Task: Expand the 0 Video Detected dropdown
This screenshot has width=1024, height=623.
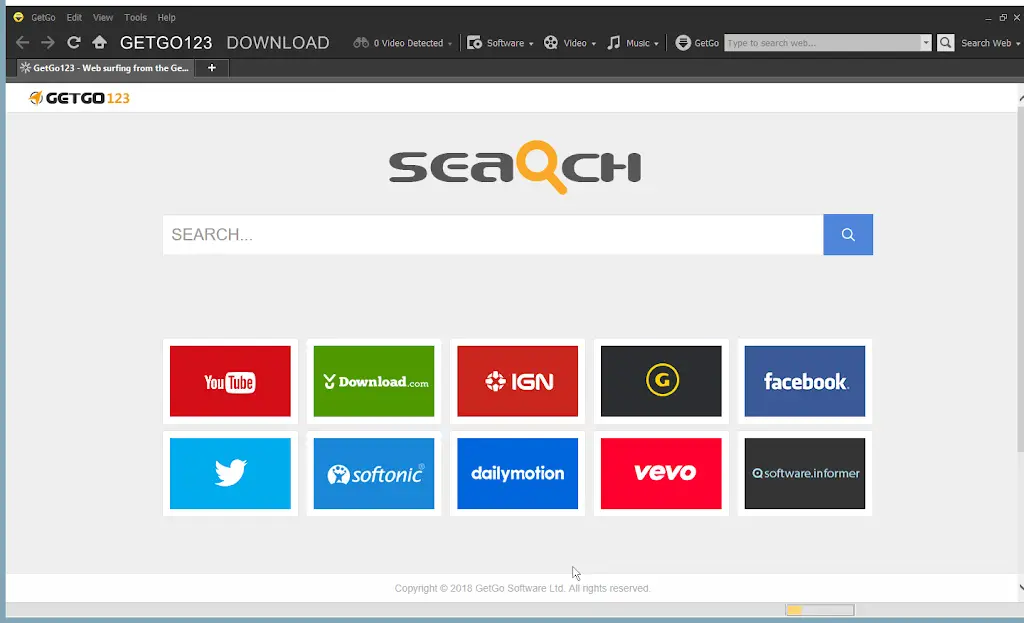Action: click(450, 44)
